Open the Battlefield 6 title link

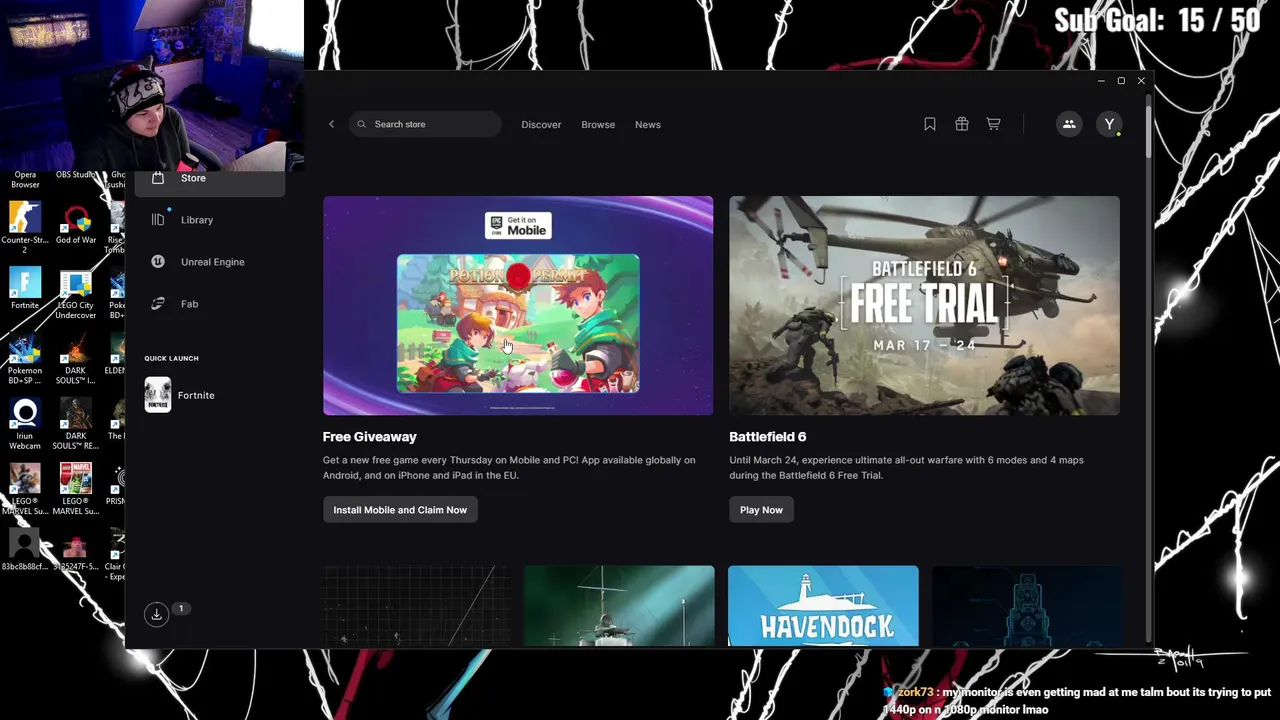[767, 437]
